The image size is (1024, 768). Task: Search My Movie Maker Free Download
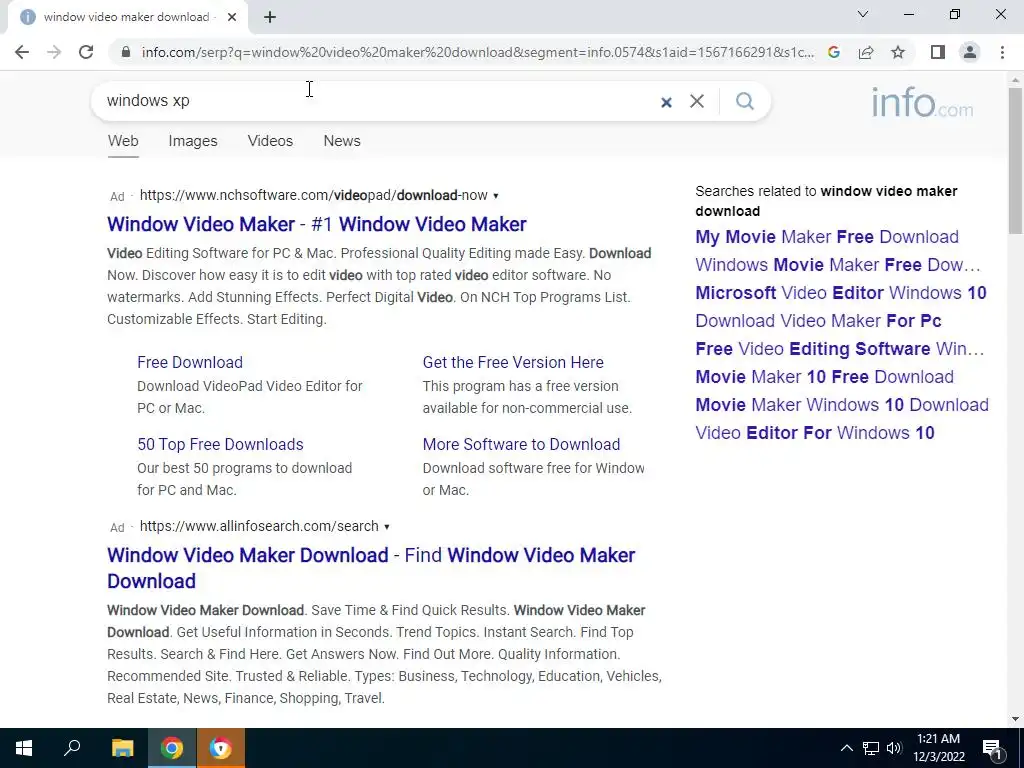coord(827,236)
